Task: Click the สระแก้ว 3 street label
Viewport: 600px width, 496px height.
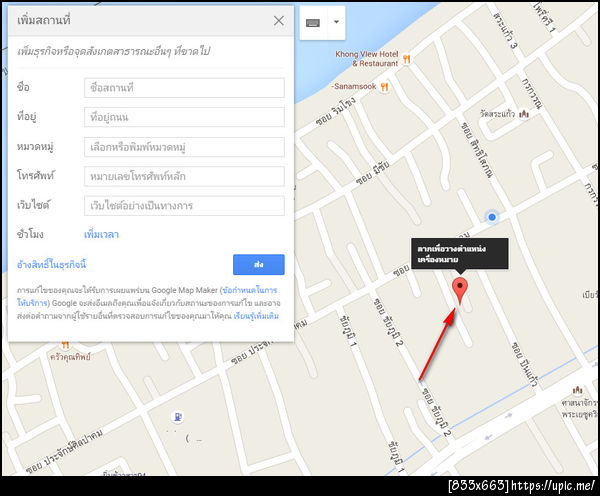Action: pyautogui.click(x=505, y=30)
